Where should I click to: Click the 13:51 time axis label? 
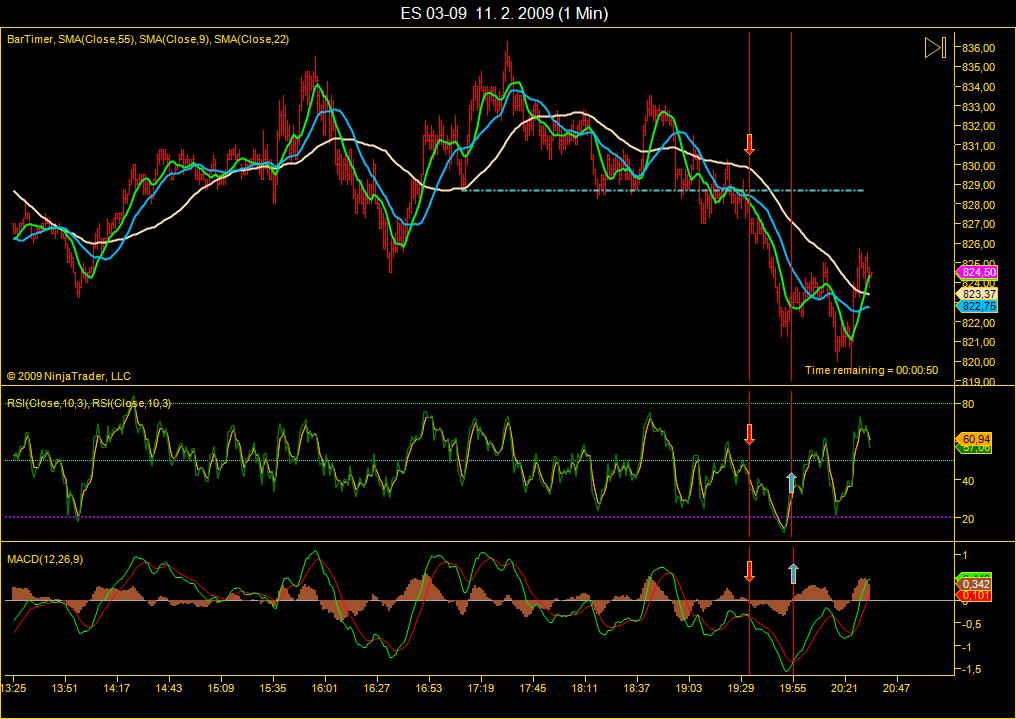pyautogui.click(x=64, y=689)
